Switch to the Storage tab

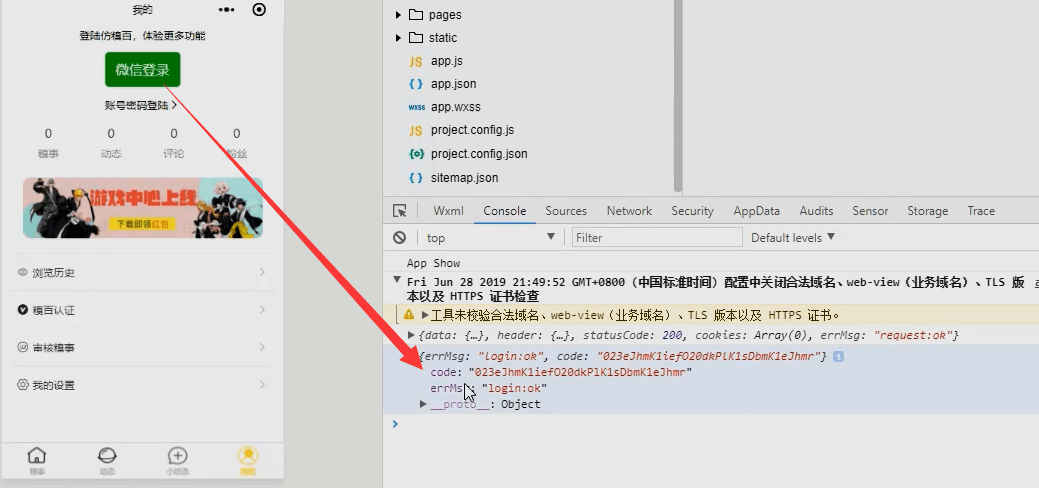coord(927,211)
